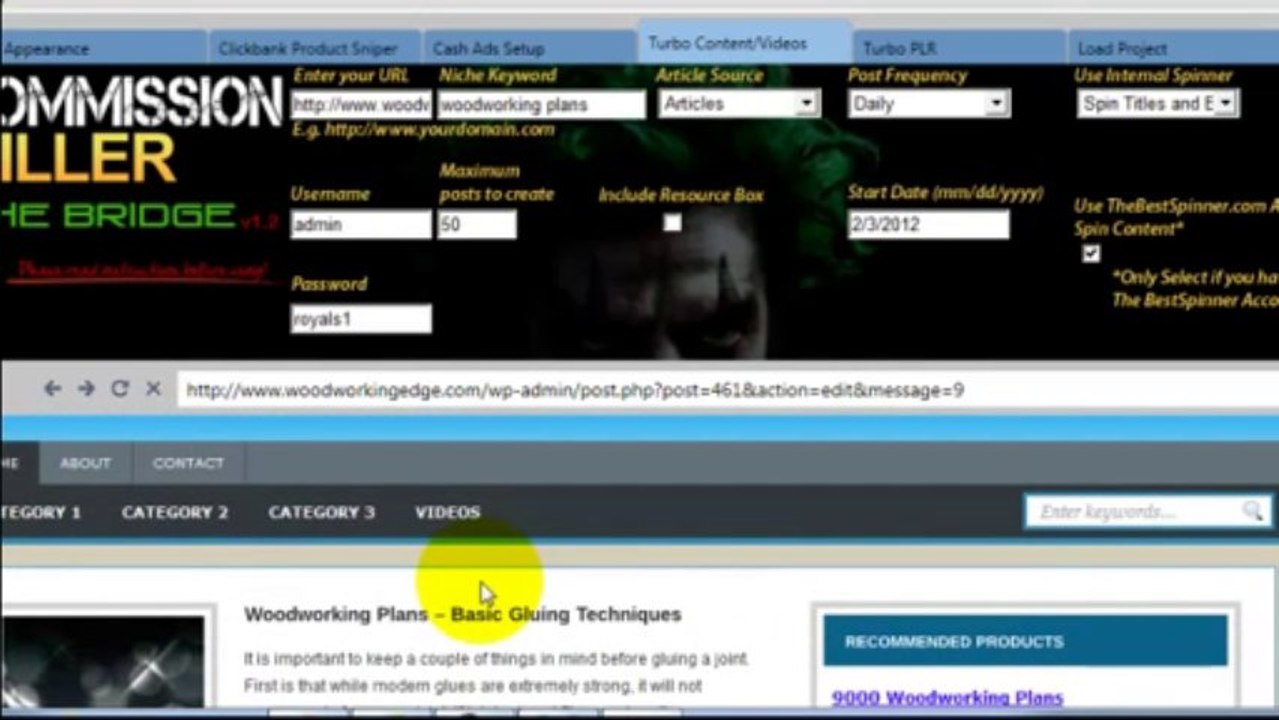This screenshot has height=720, width=1279.
Task: Open CATEGORY 1 in site navigation
Action: (x=41, y=512)
